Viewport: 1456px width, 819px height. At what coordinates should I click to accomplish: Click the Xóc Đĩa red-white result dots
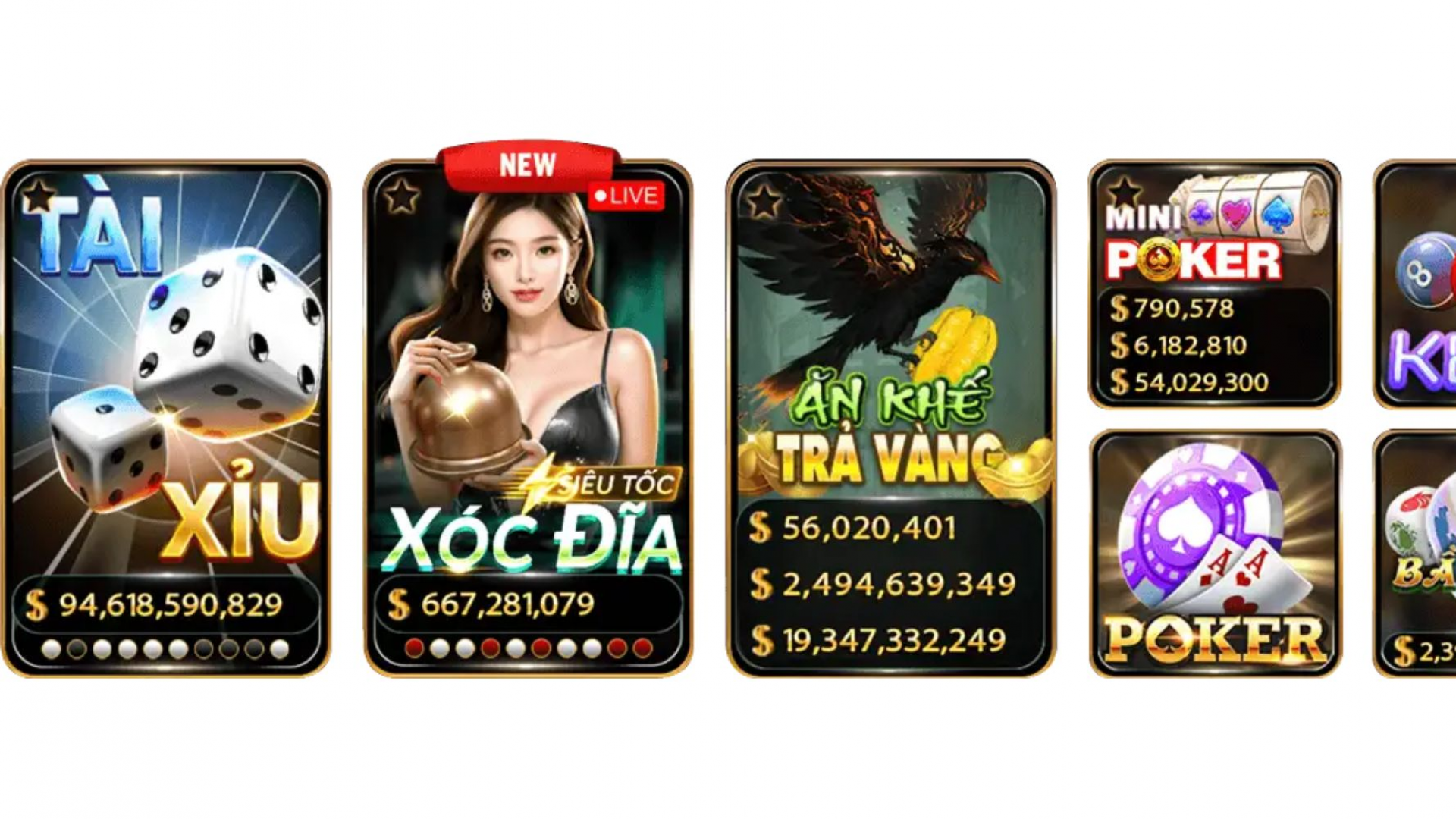click(529, 648)
